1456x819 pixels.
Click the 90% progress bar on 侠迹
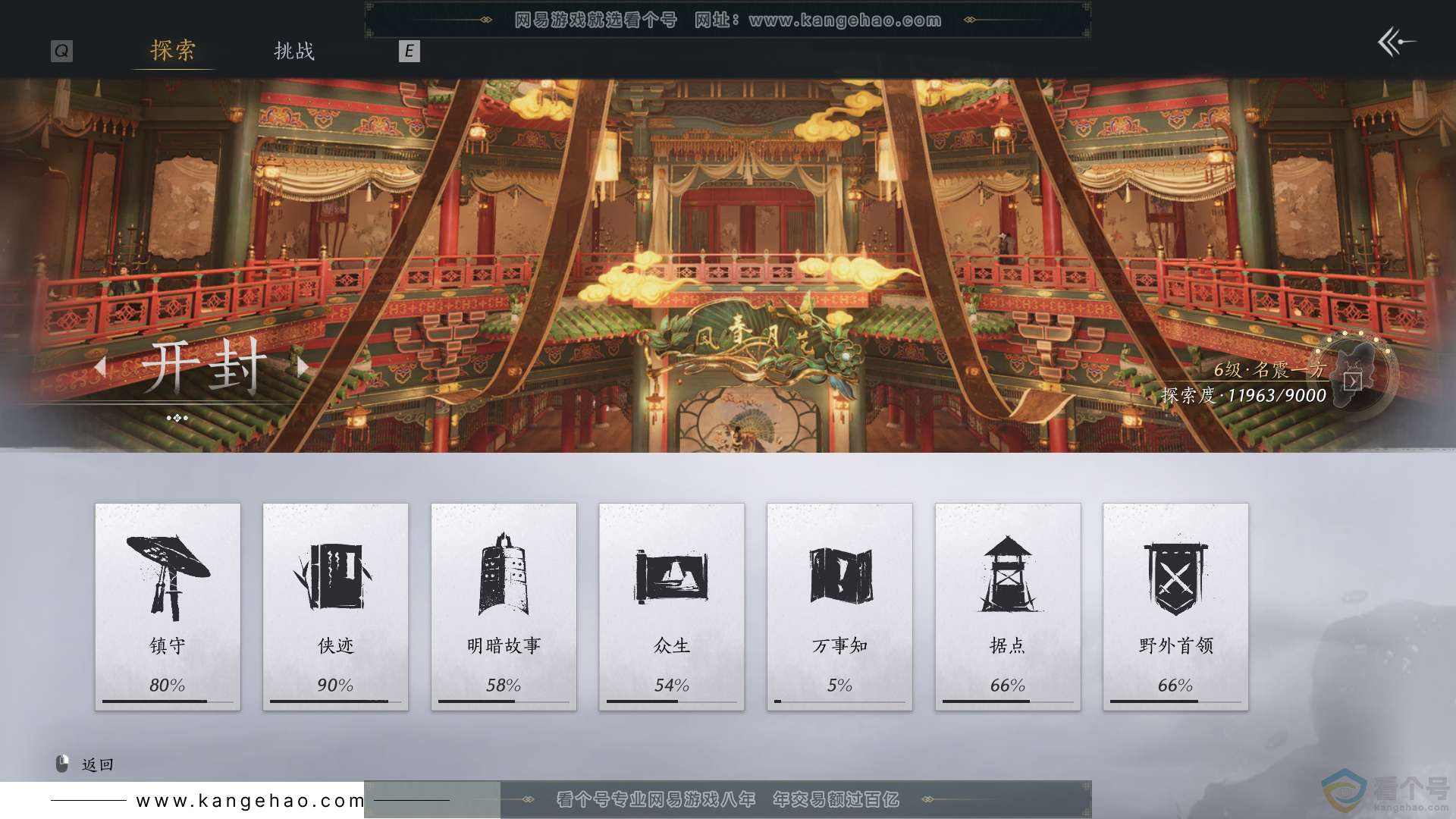tap(336, 701)
